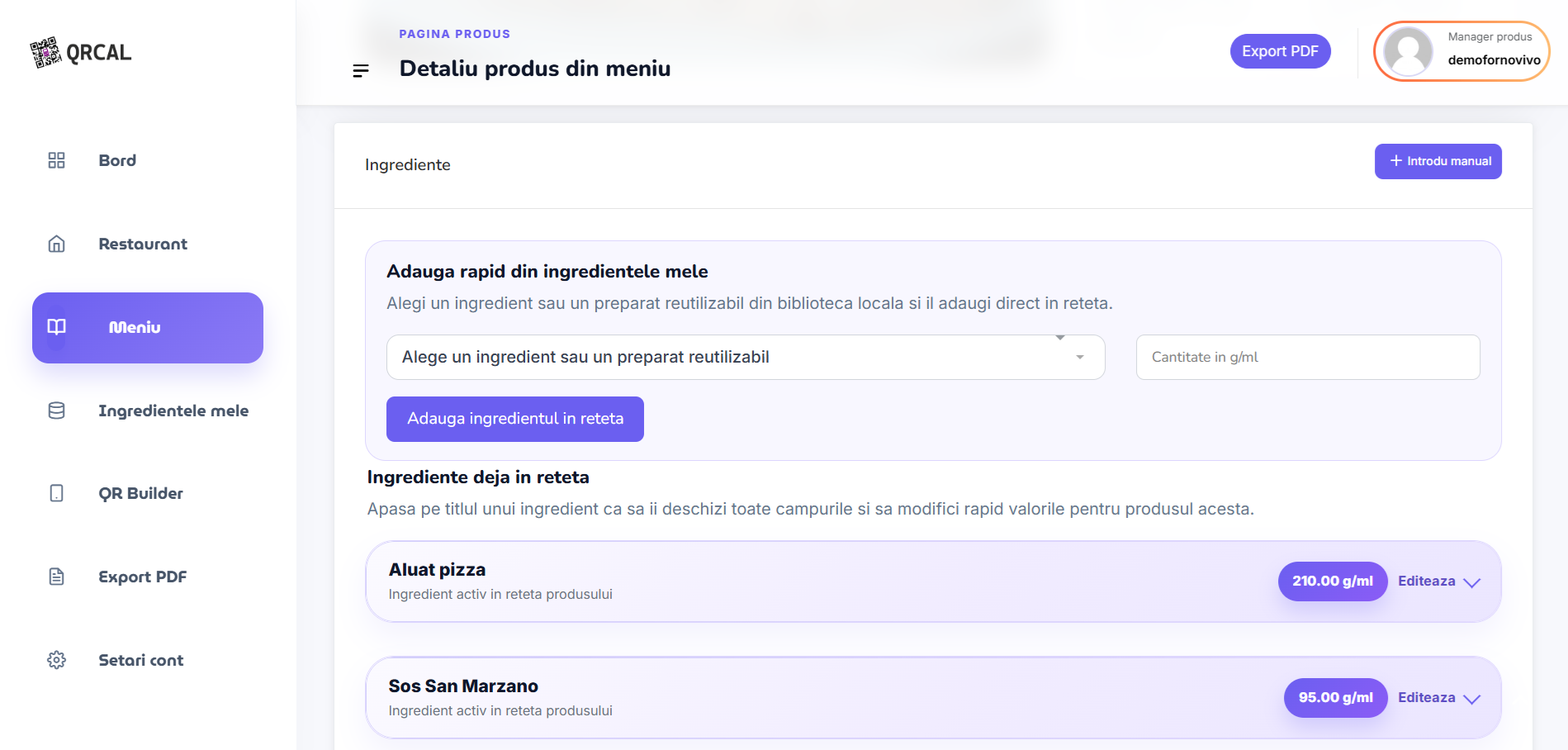The image size is (1568, 750).
Task: Click the PAGINA PRODUS breadcrumb label
Action: pyautogui.click(x=454, y=34)
